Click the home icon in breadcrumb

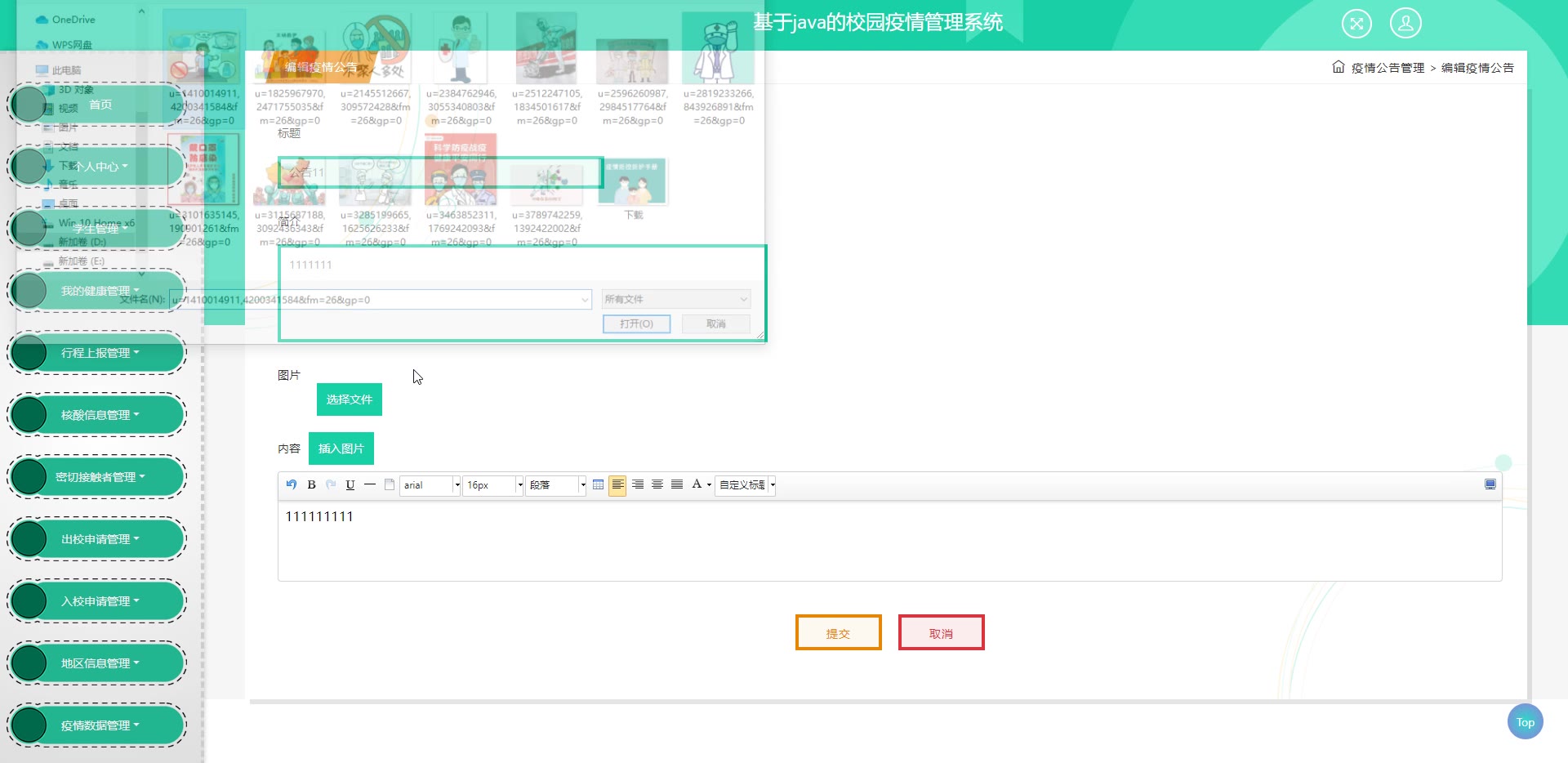pos(1339,67)
